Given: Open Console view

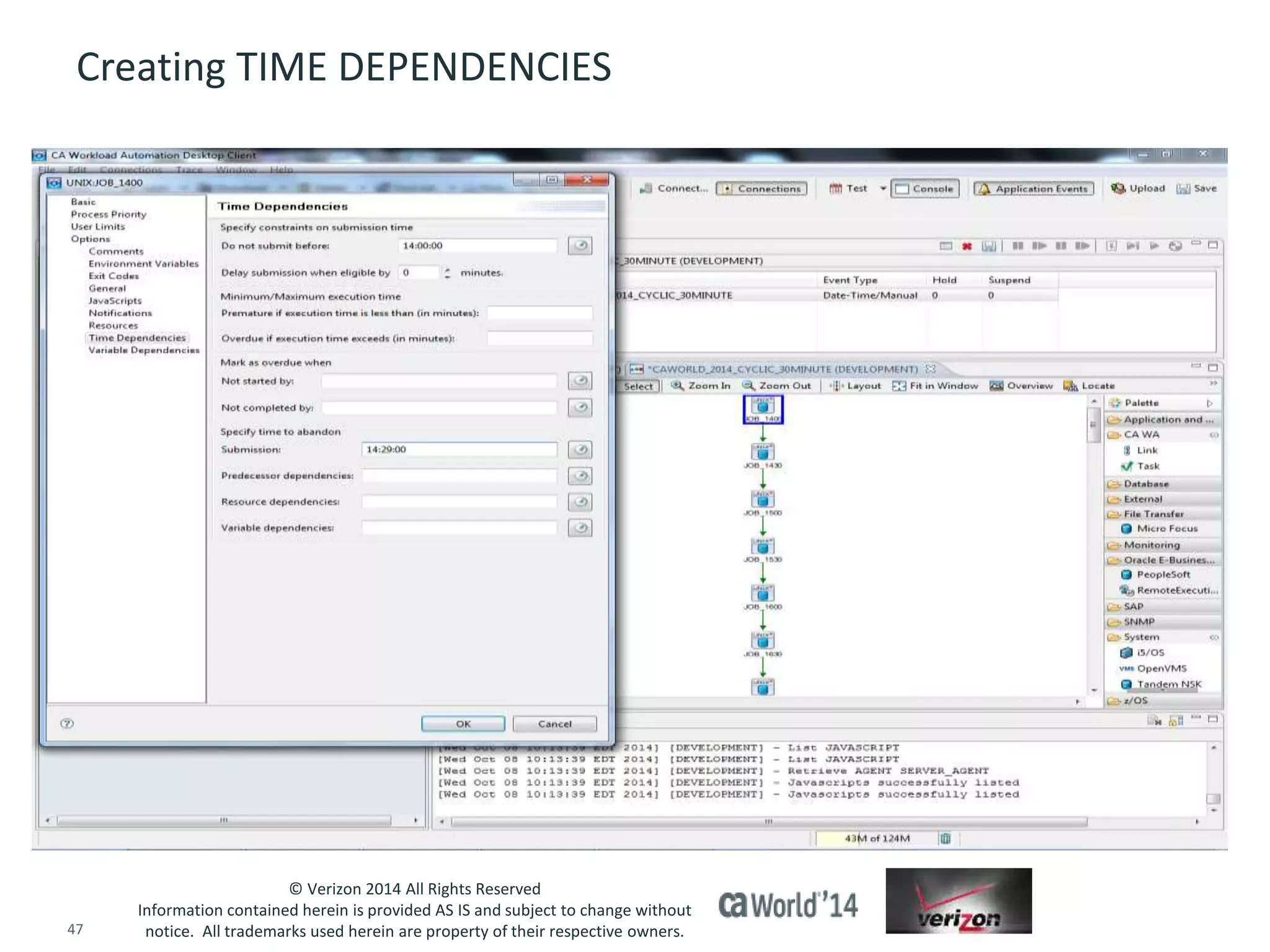Looking at the screenshot, I should coord(925,188).
